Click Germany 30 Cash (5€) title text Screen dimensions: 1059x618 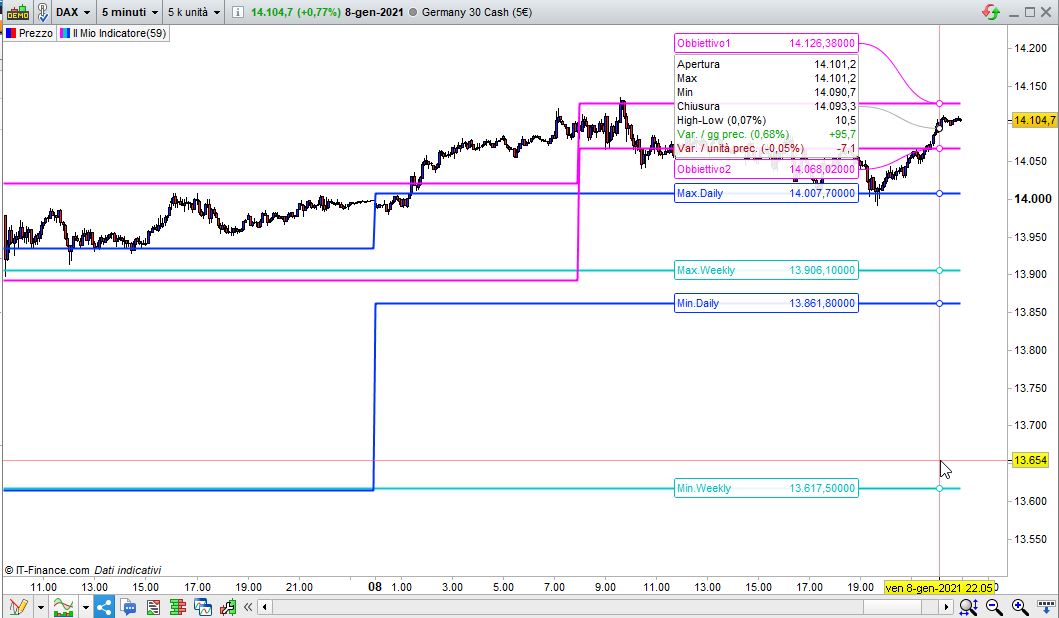[x=477, y=12]
